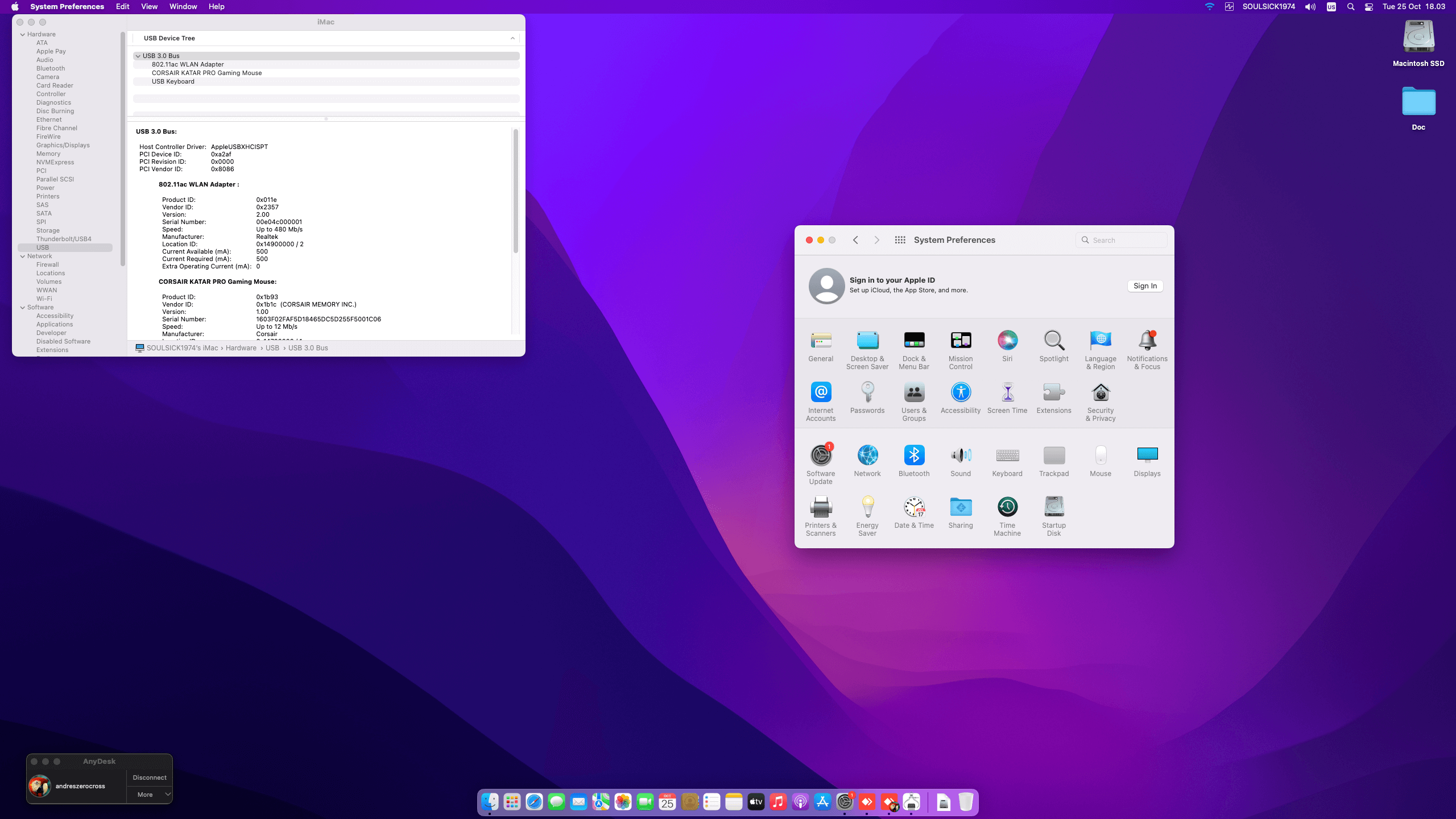This screenshot has width=1456, height=819.
Task: Select the Macintosh SSD desktop drive
Action: click(x=1418, y=44)
